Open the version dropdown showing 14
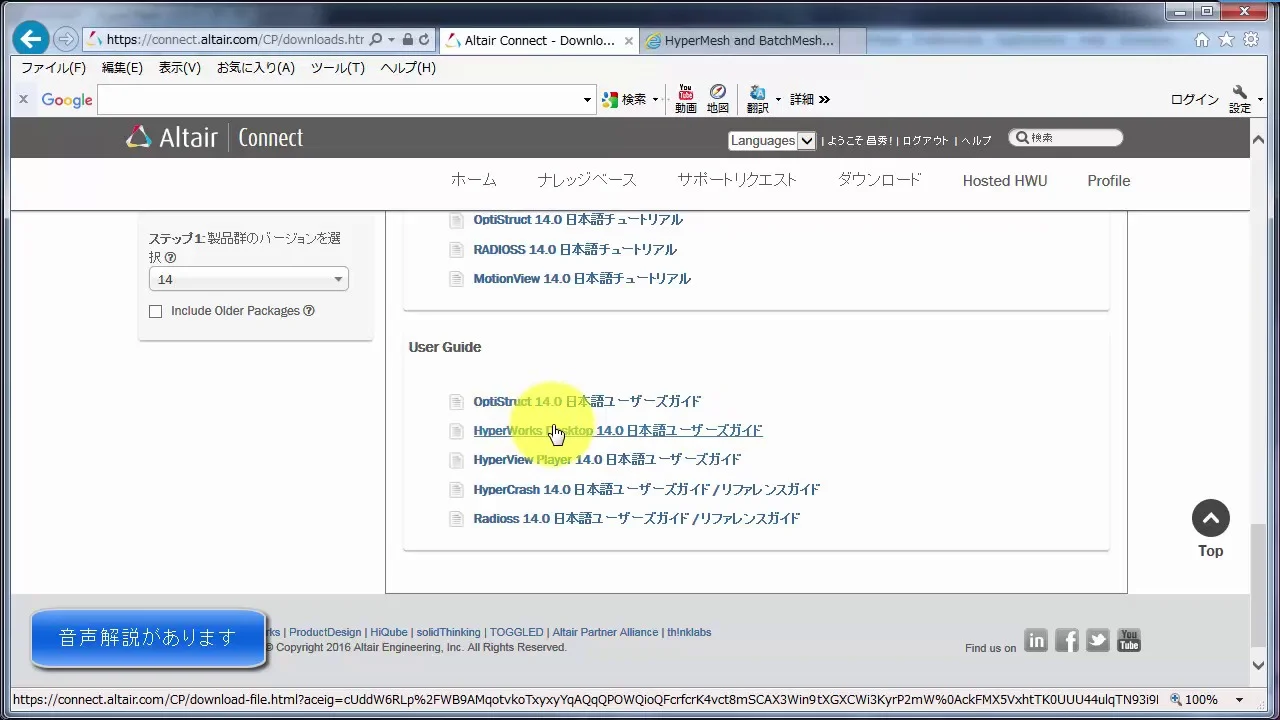The image size is (1280, 720). tap(249, 280)
